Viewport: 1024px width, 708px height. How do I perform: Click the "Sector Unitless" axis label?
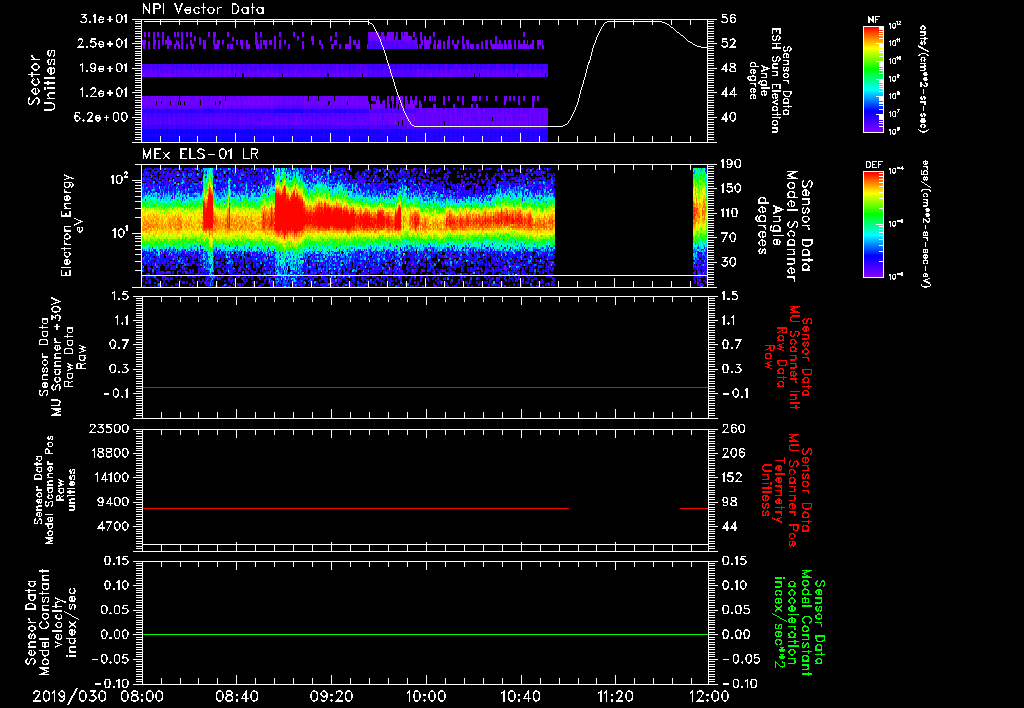click(x=41, y=80)
